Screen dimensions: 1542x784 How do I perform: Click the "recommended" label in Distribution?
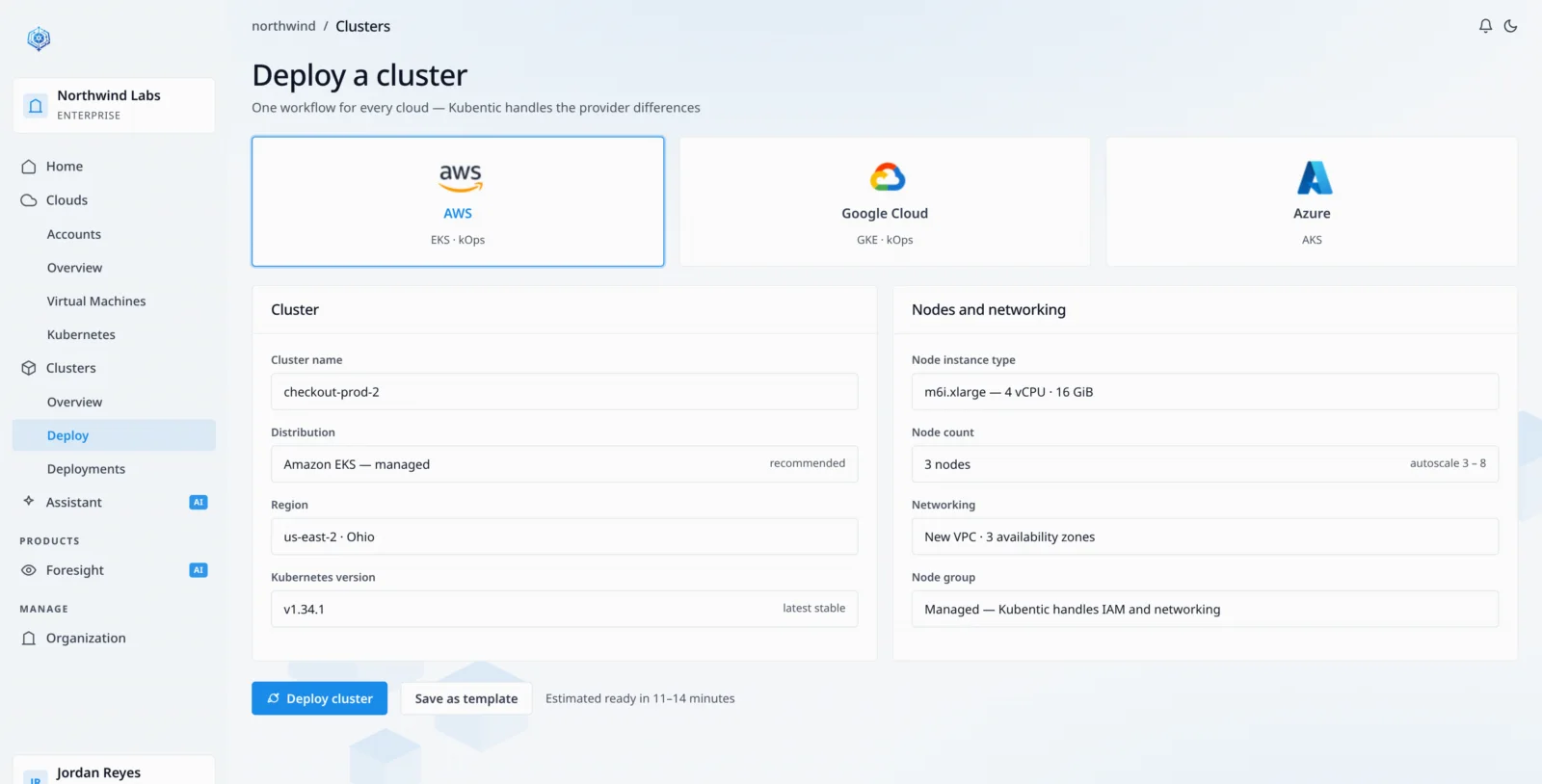(x=808, y=463)
